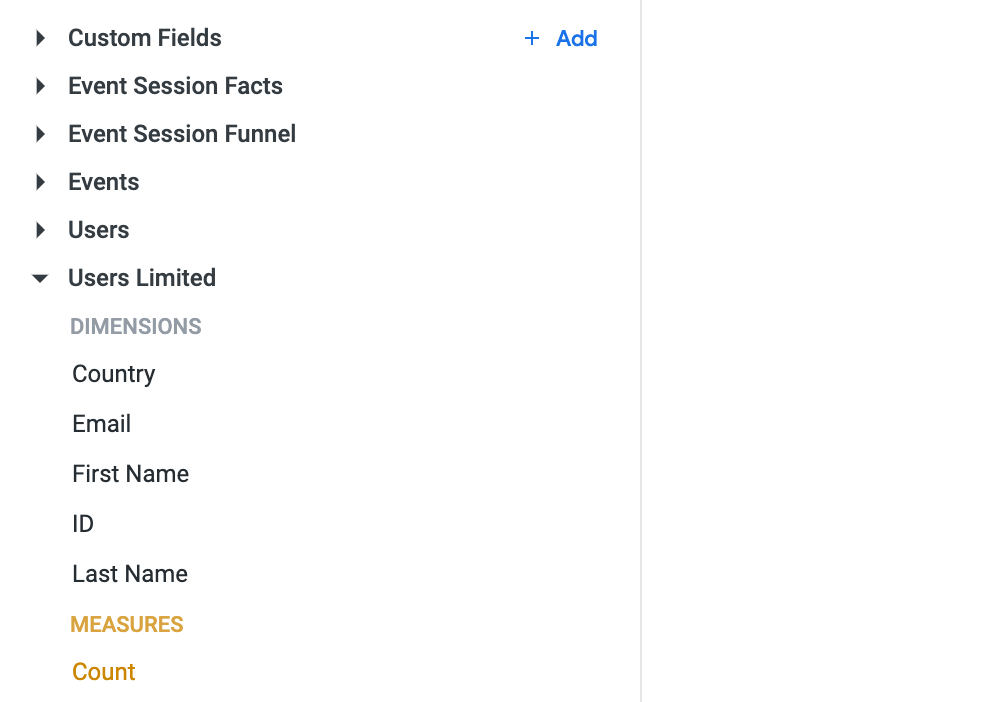Click the MEASURES section header
Viewport: 1000px width, 702px height.
(127, 624)
